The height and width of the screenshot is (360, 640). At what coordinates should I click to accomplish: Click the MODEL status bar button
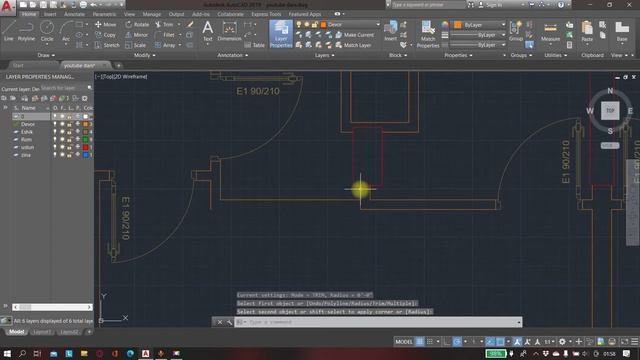click(x=404, y=342)
